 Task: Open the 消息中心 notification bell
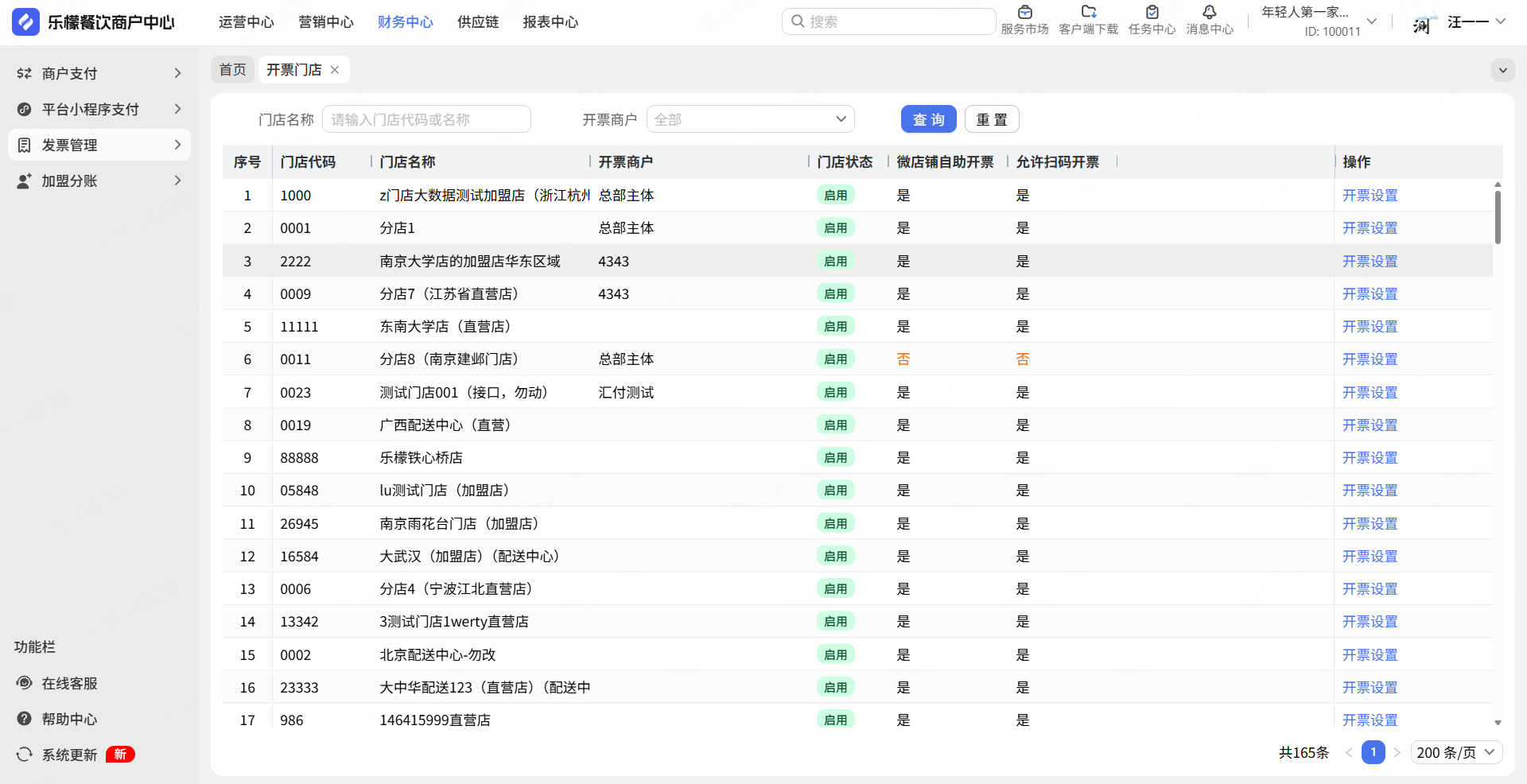point(1209,13)
